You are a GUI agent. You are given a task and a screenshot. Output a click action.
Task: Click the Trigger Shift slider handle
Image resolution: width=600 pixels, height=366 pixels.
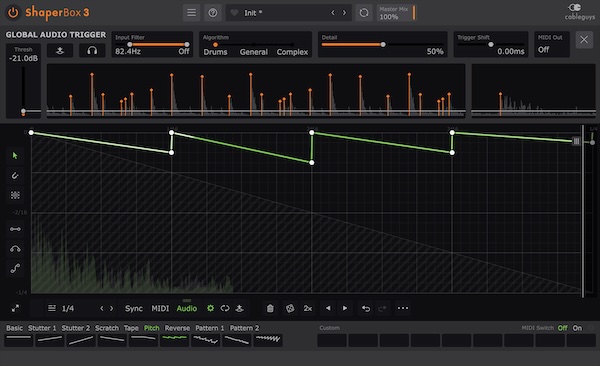[491, 44]
